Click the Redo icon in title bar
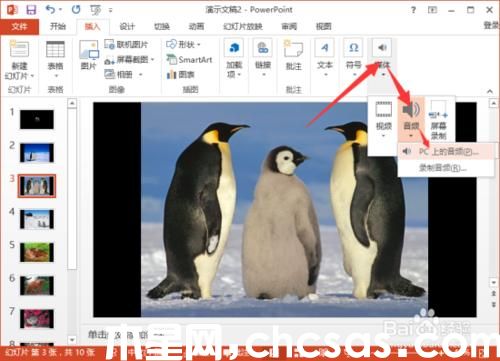This screenshot has width=500, height=361. (76, 9)
